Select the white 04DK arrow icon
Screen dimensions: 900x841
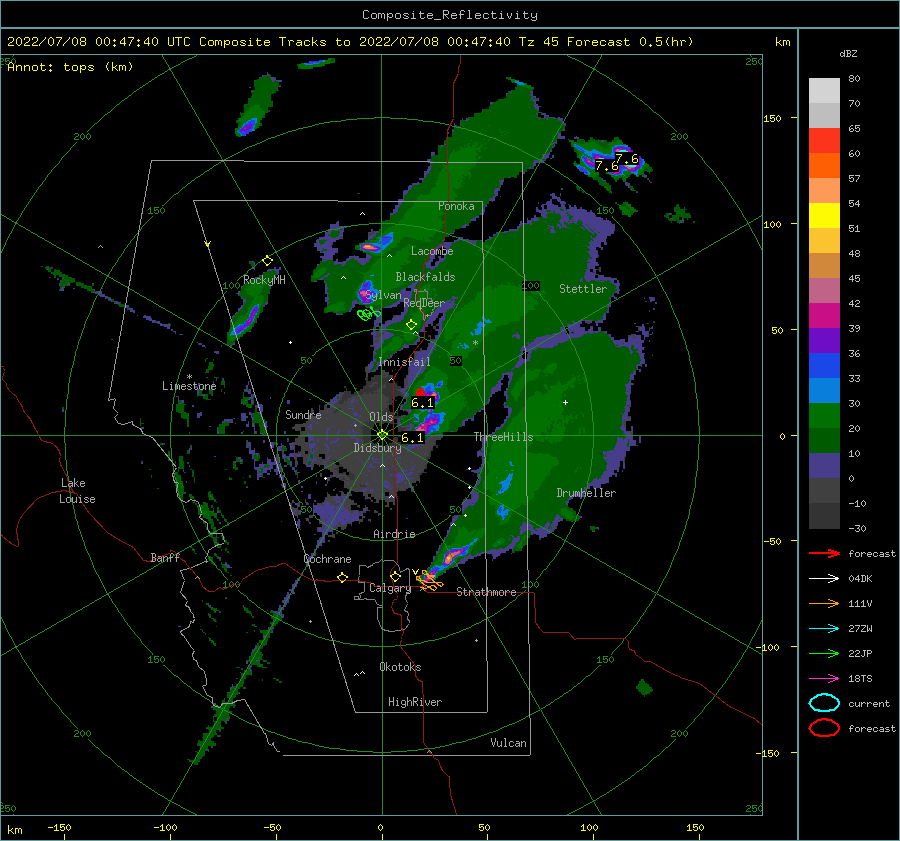click(x=824, y=579)
